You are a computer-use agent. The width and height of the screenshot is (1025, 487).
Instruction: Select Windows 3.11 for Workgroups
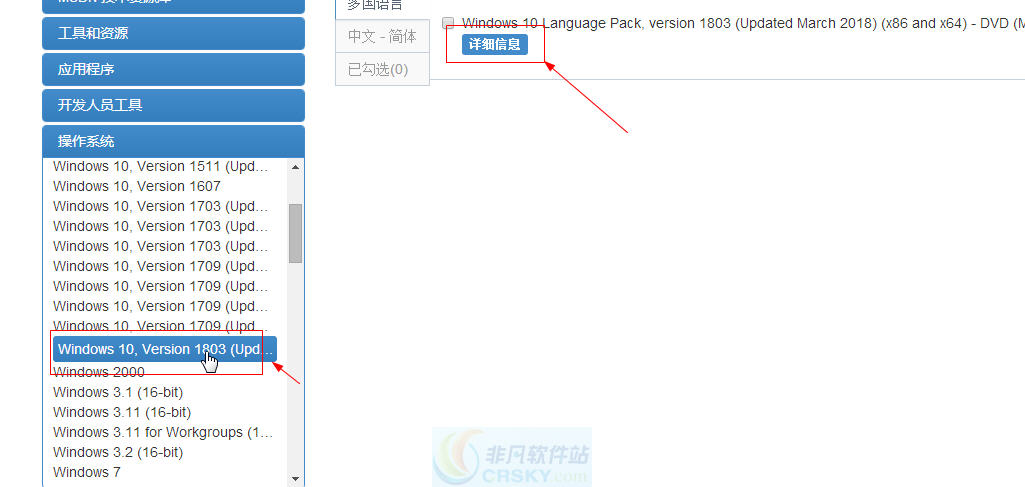[161, 432]
